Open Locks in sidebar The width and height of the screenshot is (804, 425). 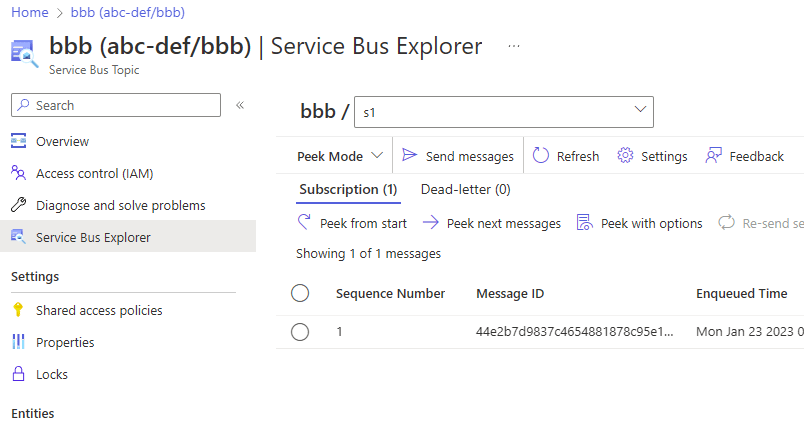52,375
